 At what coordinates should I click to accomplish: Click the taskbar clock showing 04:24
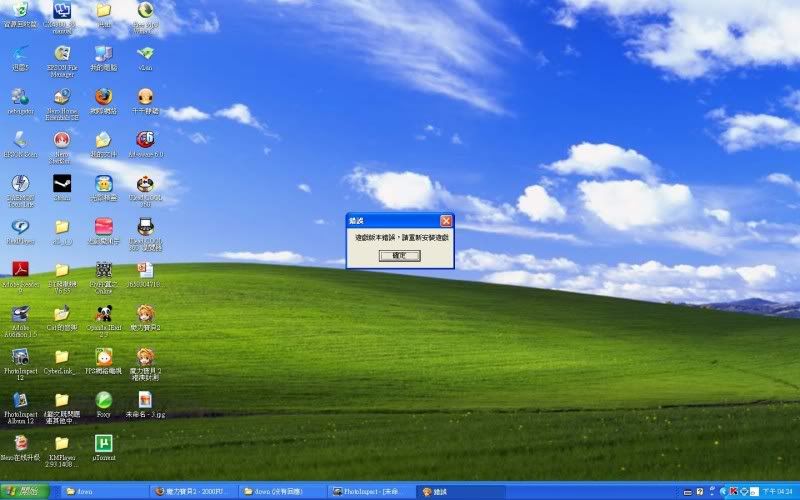(x=778, y=491)
